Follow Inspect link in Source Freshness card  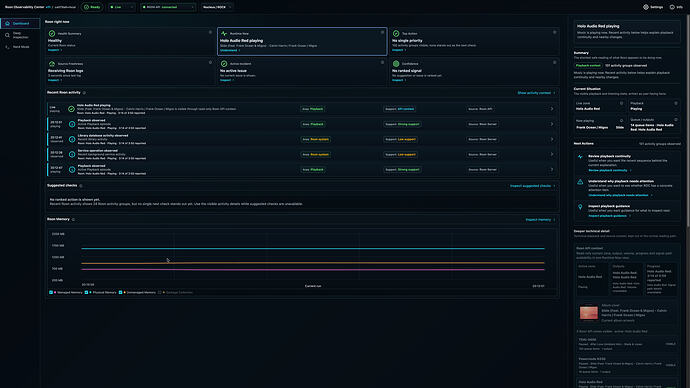pyautogui.click(x=55, y=80)
